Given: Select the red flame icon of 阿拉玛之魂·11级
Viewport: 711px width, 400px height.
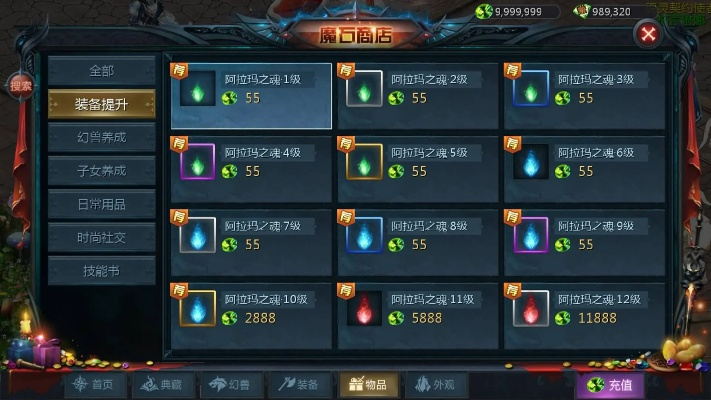Looking at the screenshot, I should pos(364,308).
